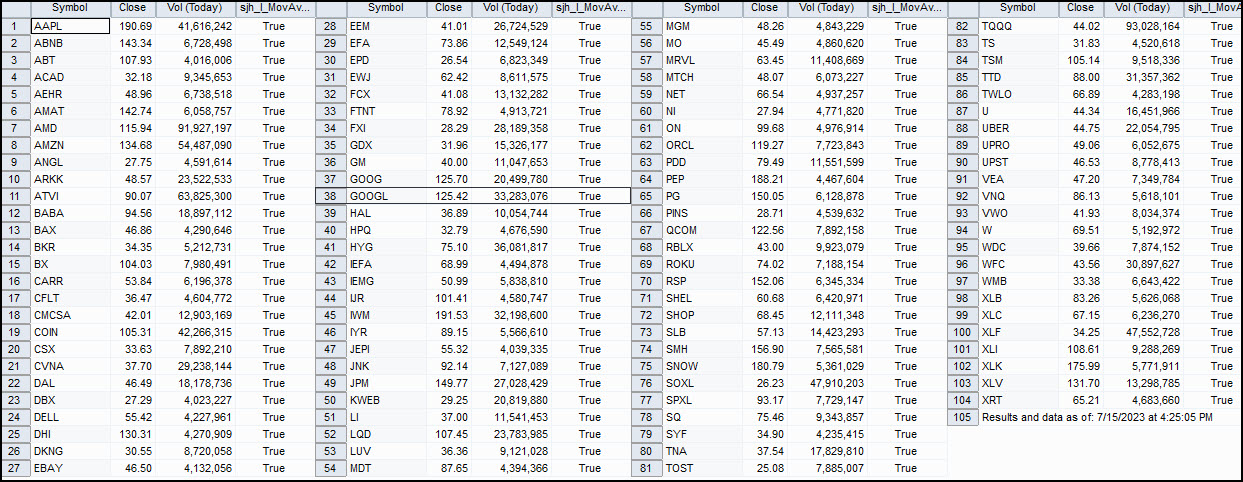Click the MRVL symbol cell
The width and height of the screenshot is (1243, 482).
click(702, 60)
